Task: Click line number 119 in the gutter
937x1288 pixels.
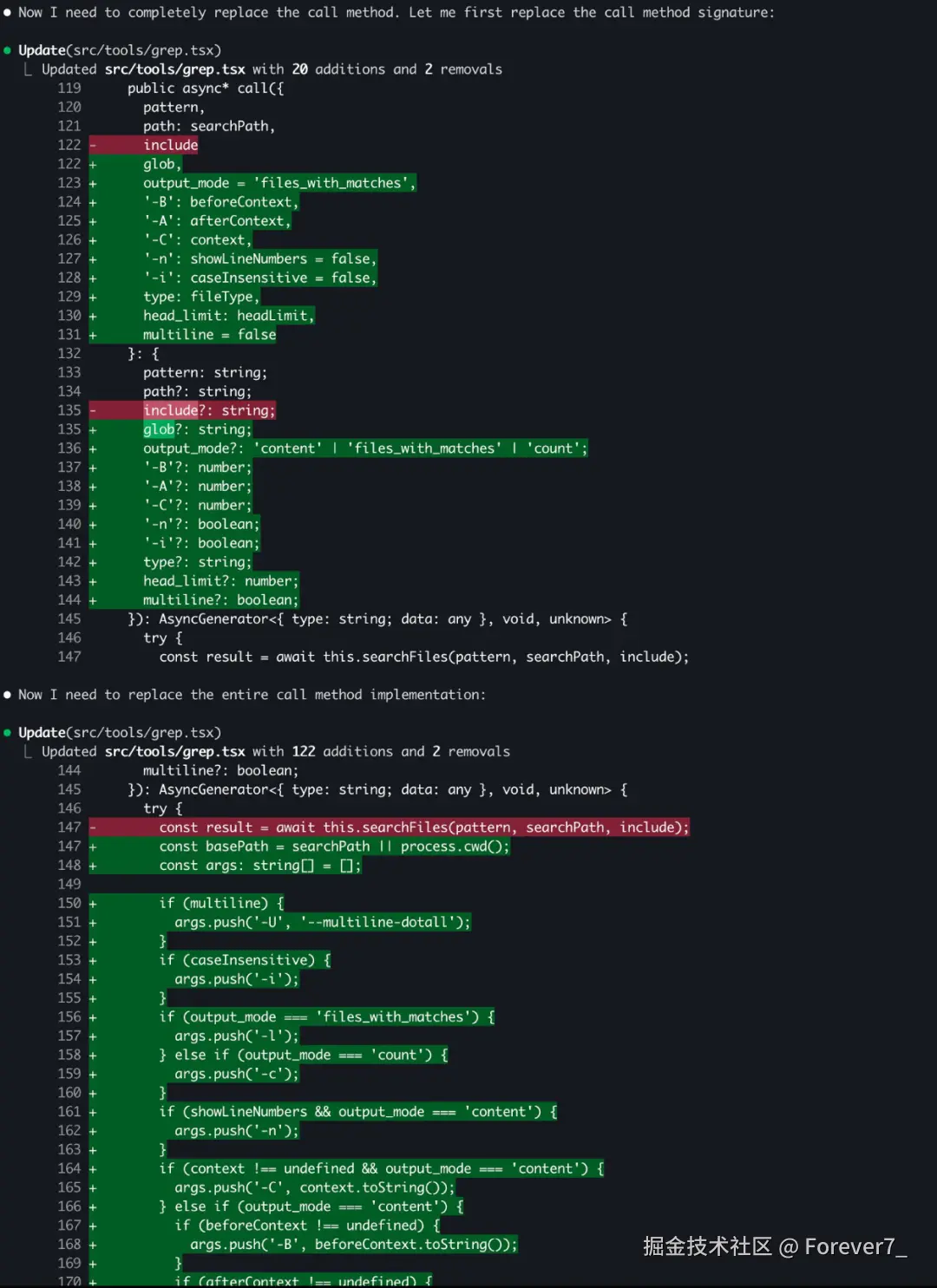Action: pyautogui.click(x=69, y=88)
